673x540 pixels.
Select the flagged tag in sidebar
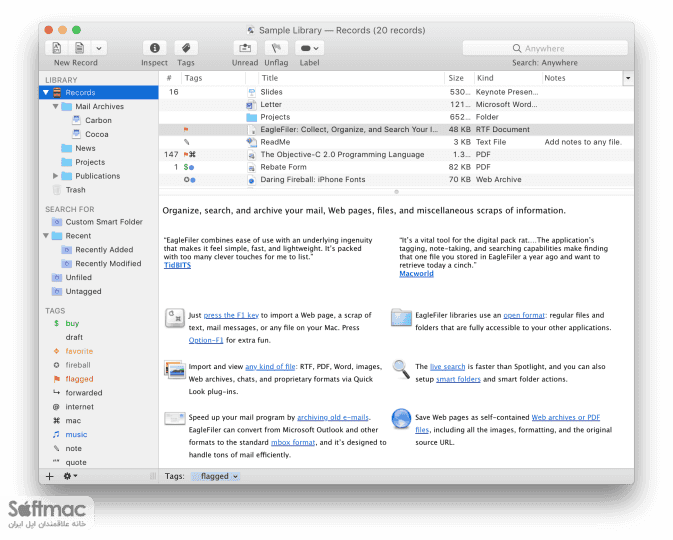[79, 379]
